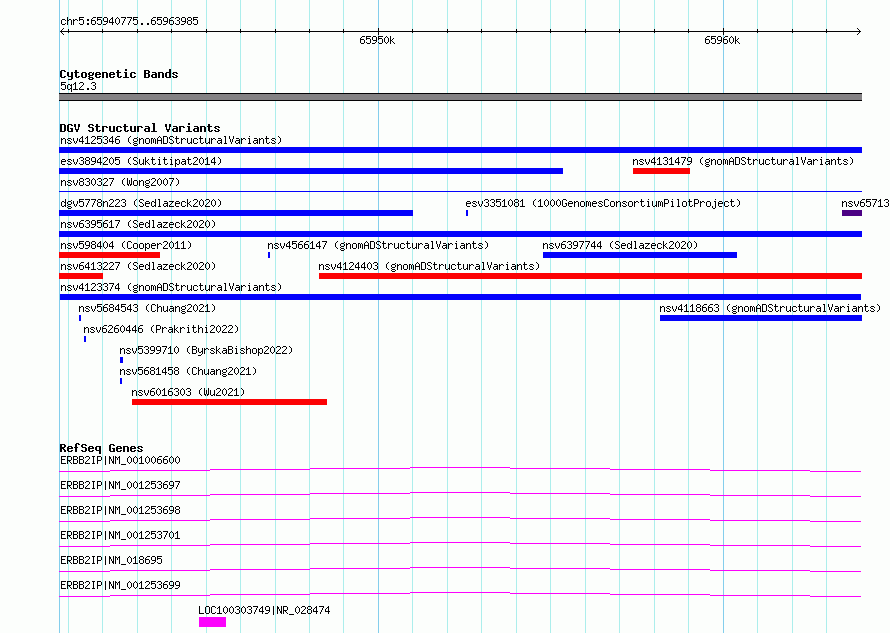
Task: Click ERBB2IP|NM_001253701 transcript label
Action: coord(120,535)
